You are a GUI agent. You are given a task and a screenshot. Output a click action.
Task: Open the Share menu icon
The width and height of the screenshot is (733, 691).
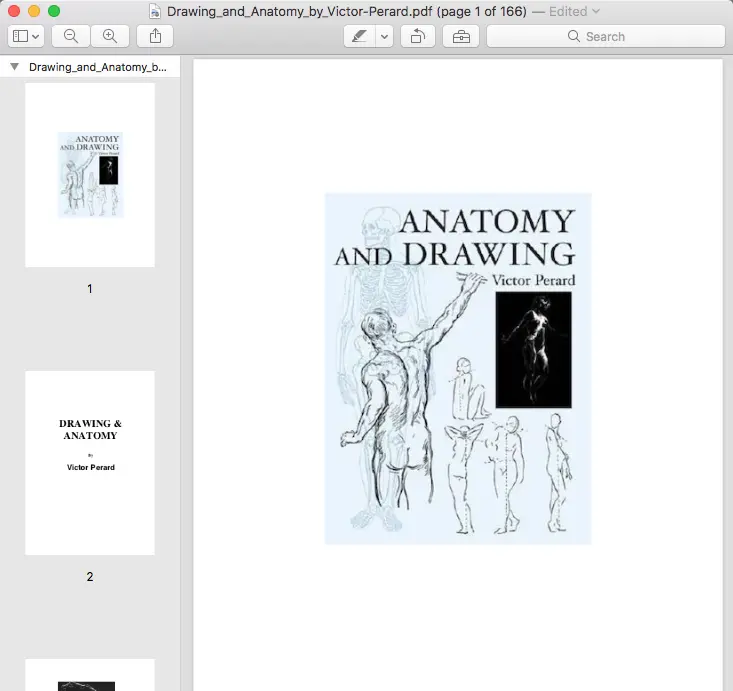pos(155,36)
